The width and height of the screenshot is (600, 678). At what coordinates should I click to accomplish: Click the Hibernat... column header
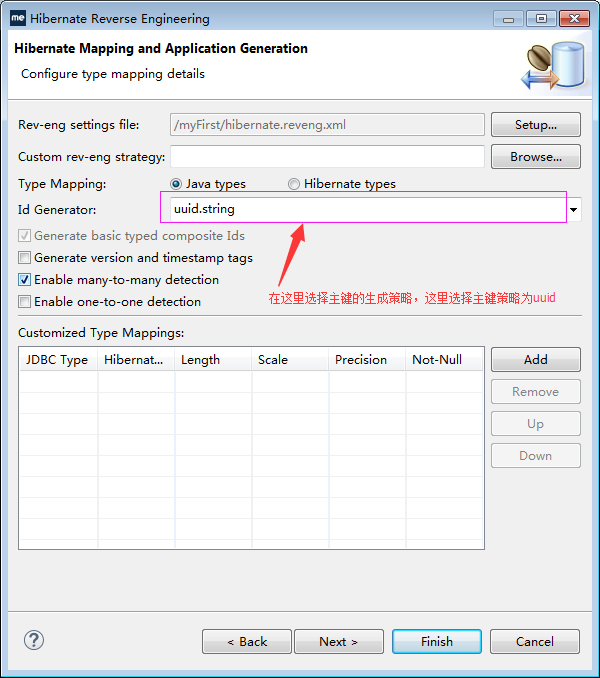(x=136, y=359)
